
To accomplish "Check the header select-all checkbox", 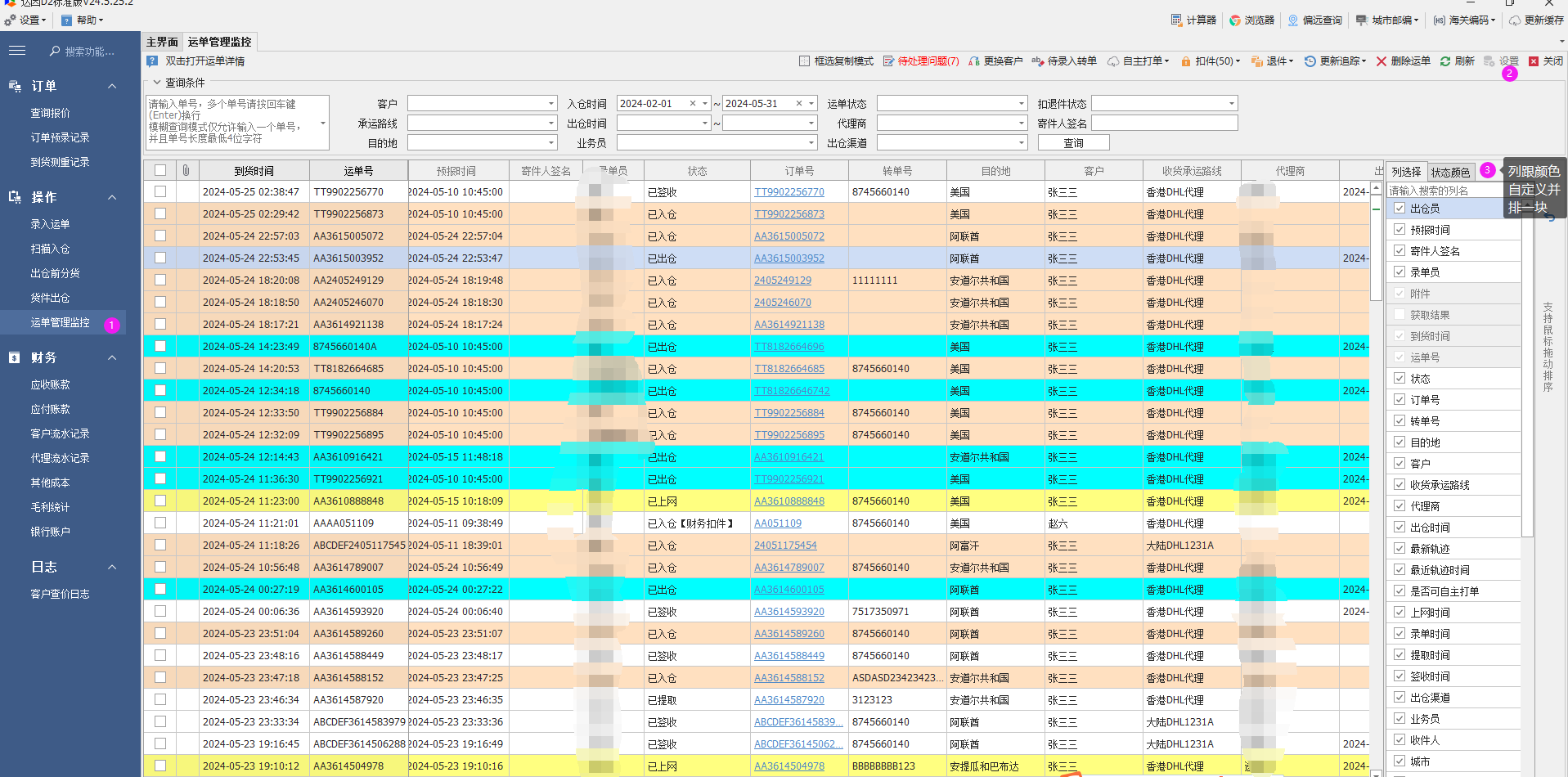I will [160, 170].
